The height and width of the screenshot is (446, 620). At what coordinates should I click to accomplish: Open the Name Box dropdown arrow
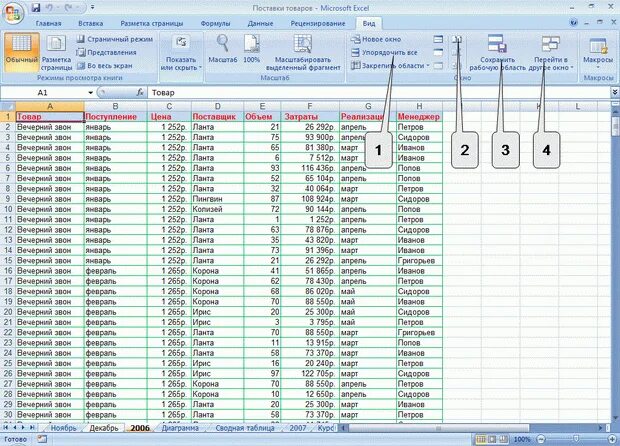point(91,93)
